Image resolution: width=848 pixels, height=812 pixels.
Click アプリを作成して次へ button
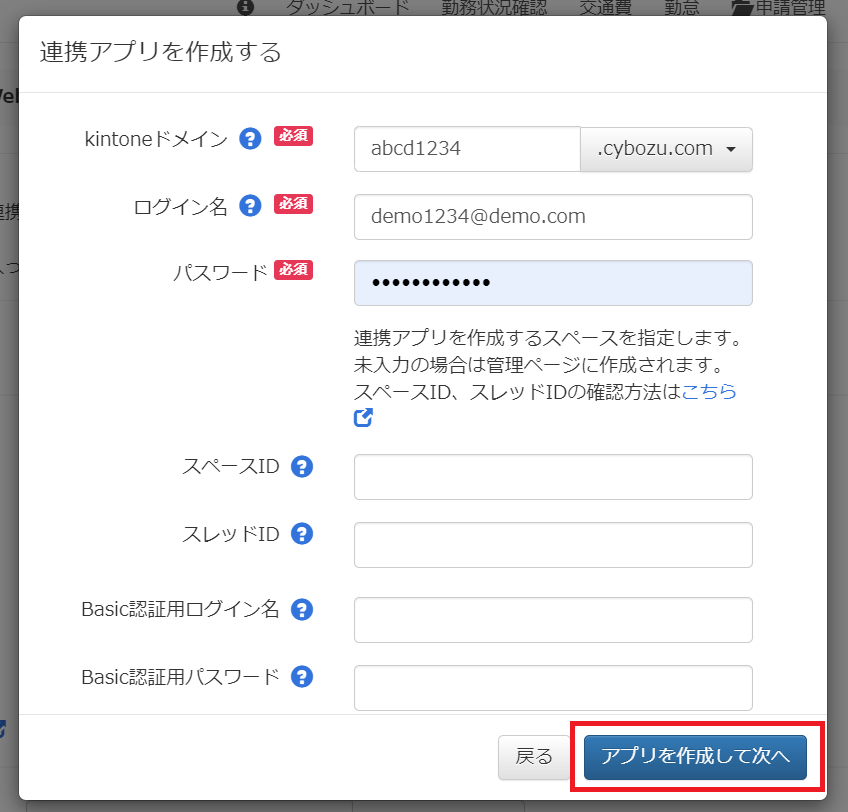(x=695, y=757)
